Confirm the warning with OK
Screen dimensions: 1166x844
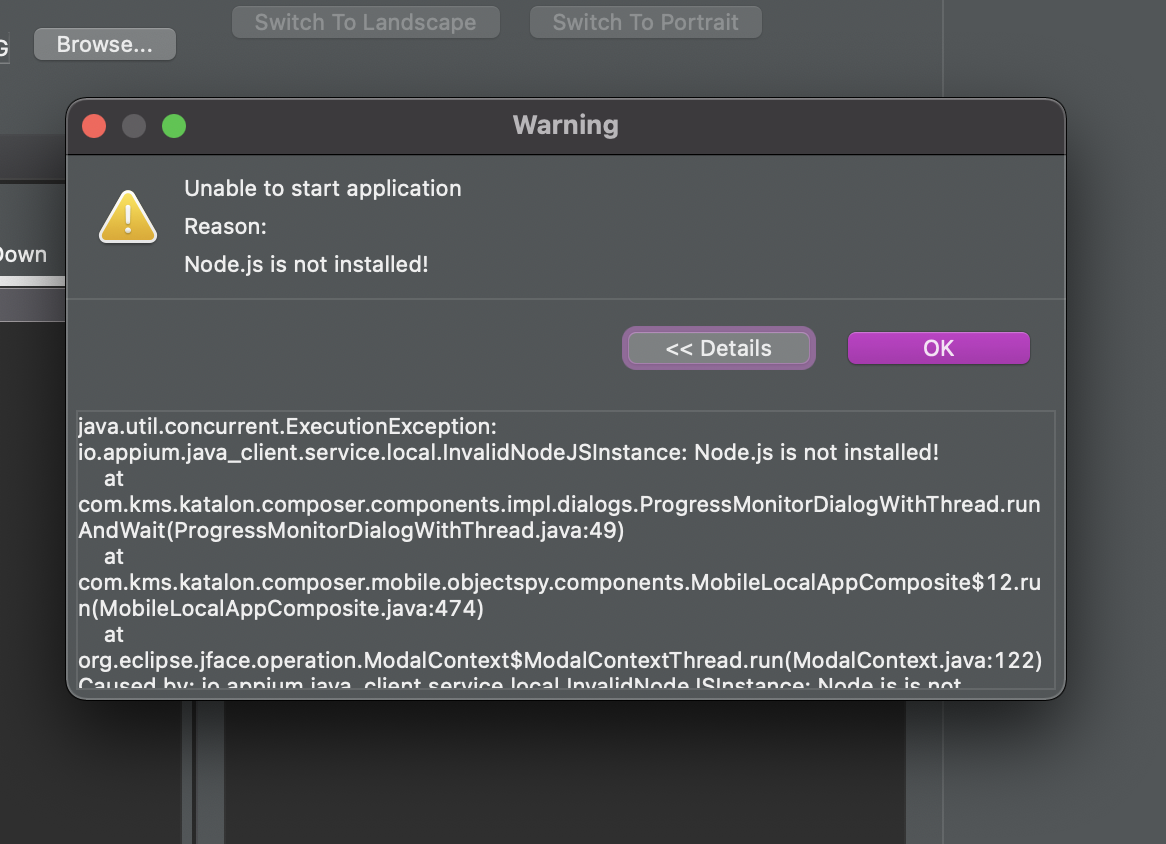click(938, 348)
